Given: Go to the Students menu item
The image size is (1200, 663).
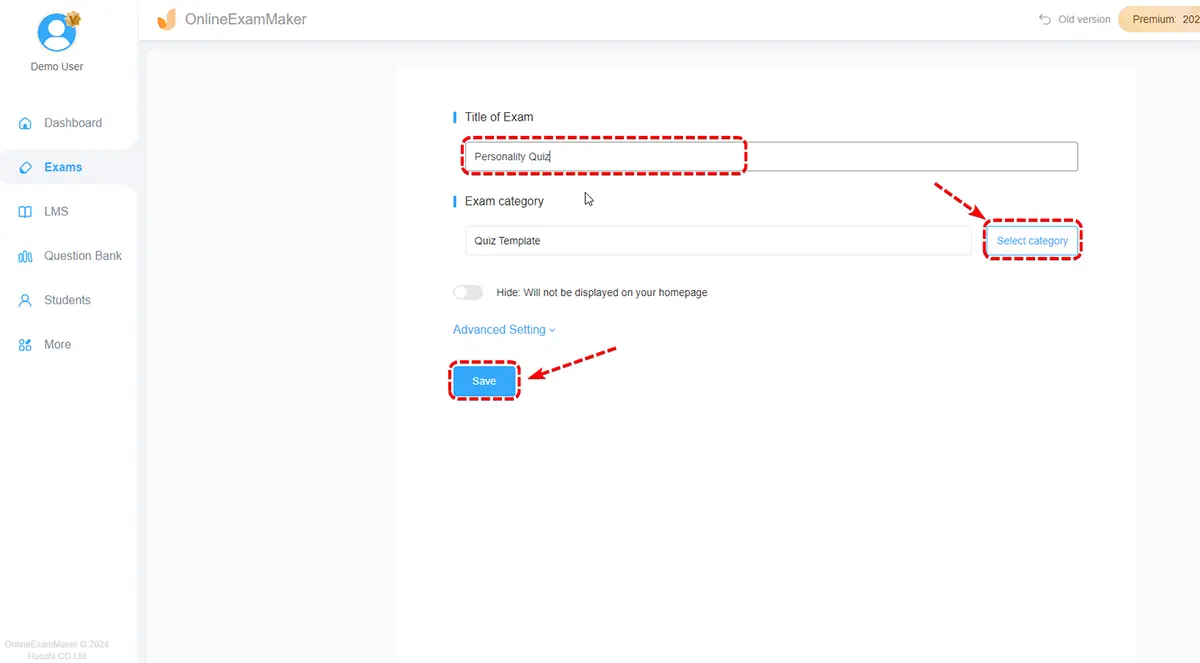Looking at the screenshot, I should coord(67,300).
